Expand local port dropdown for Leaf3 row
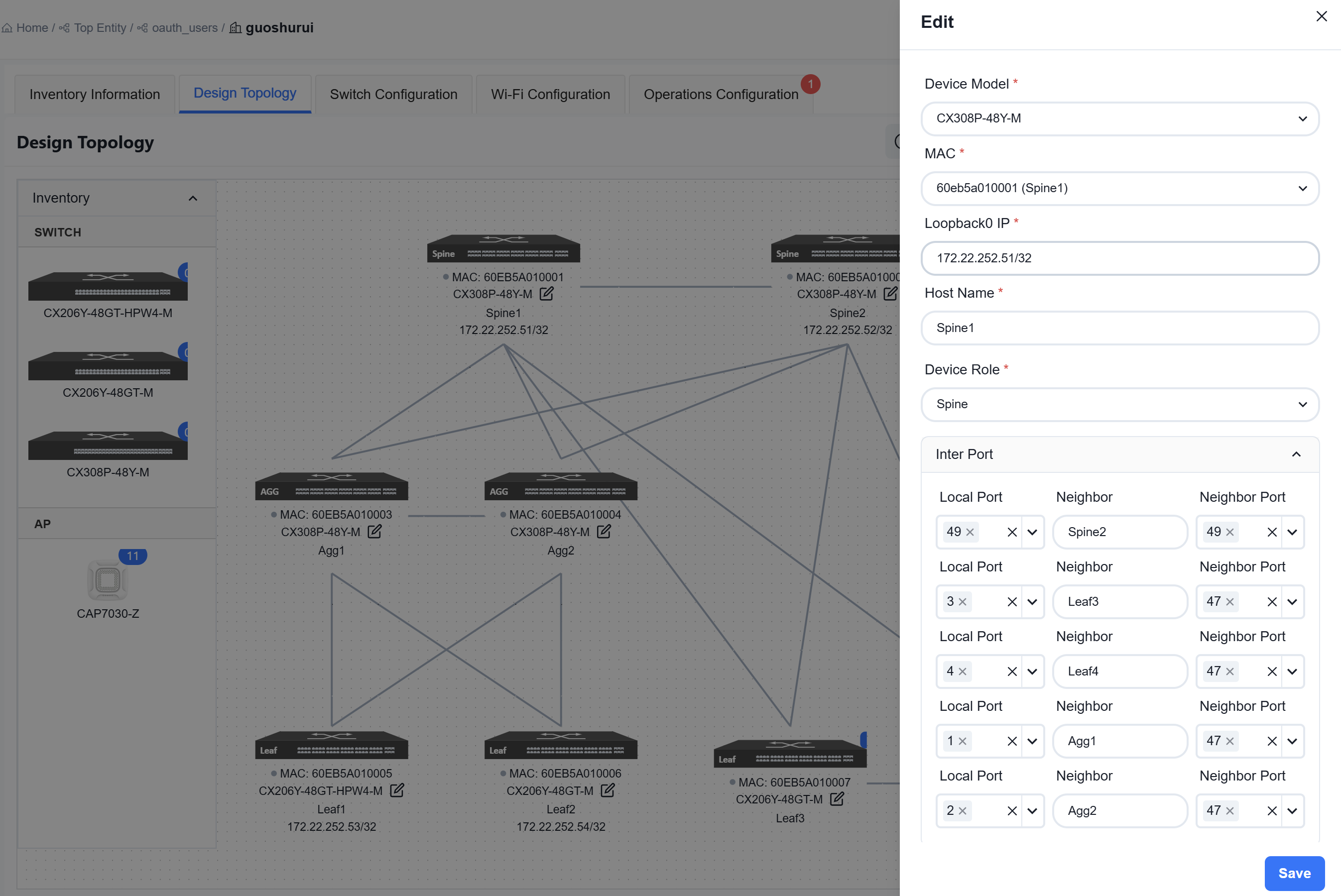1341x896 pixels. (1032, 602)
